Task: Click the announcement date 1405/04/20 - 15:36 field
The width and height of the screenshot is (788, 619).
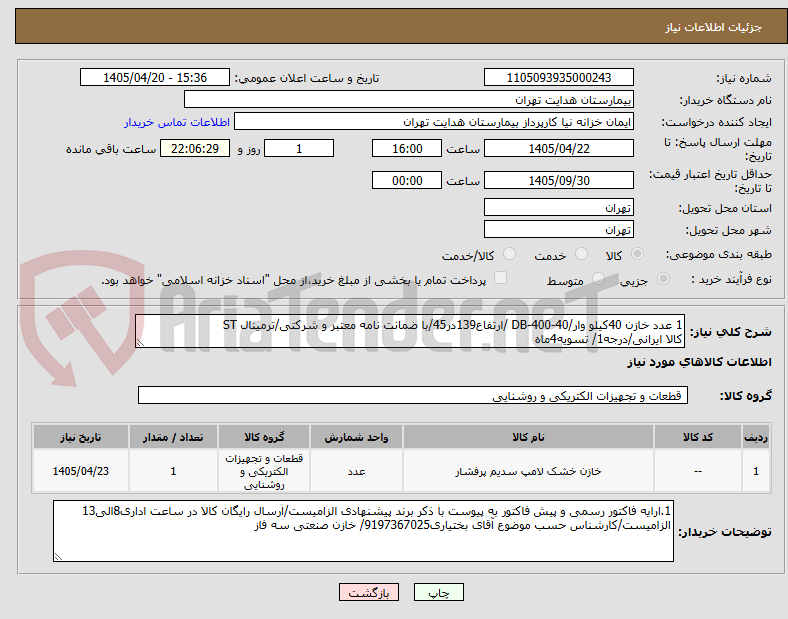Action: tap(155, 78)
